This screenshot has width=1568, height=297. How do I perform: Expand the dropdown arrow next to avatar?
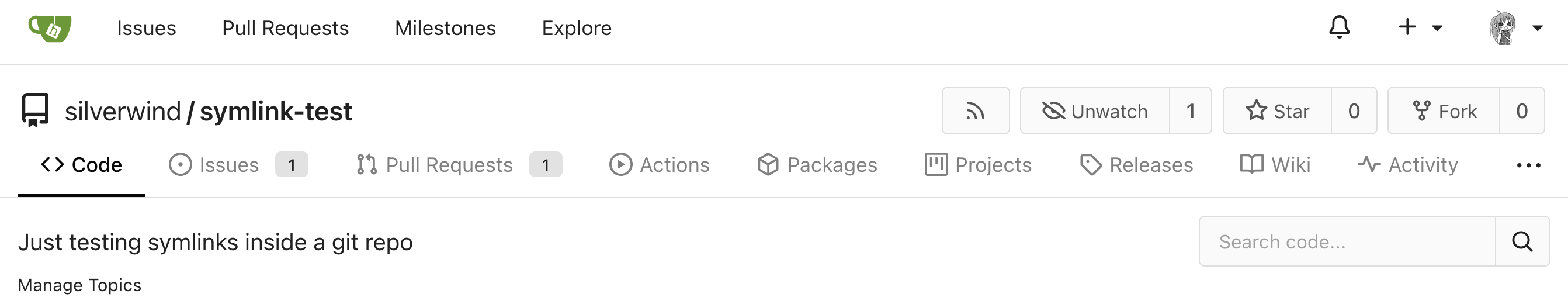tap(1537, 28)
